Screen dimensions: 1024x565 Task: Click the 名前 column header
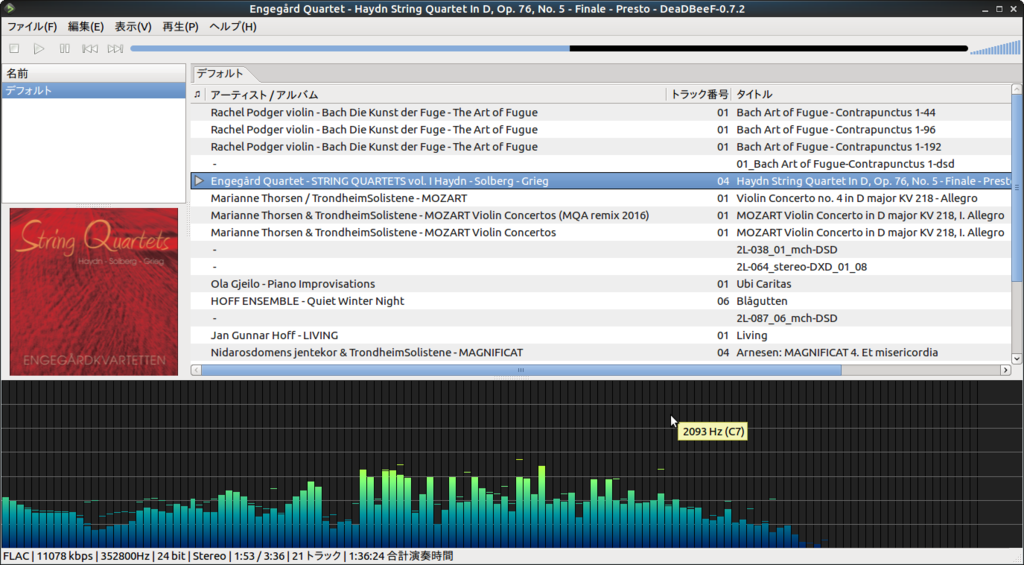93,73
